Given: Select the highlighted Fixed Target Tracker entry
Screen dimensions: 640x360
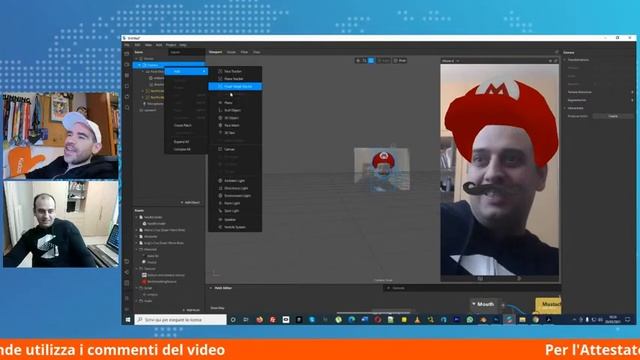Looking at the screenshot, I should 235,87.
